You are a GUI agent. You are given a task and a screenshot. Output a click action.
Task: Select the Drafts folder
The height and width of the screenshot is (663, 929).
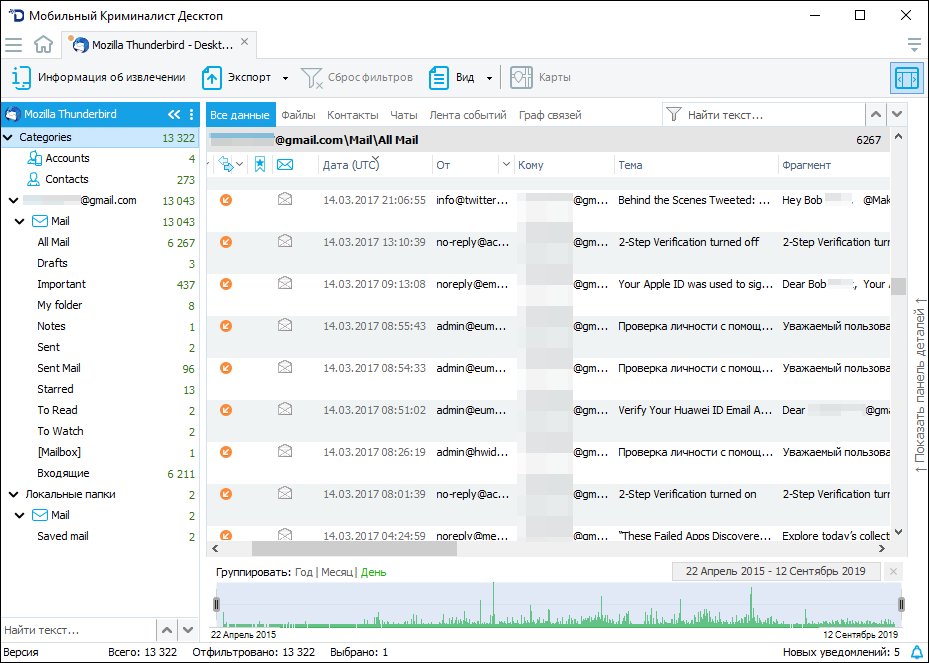pyautogui.click(x=52, y=263)
